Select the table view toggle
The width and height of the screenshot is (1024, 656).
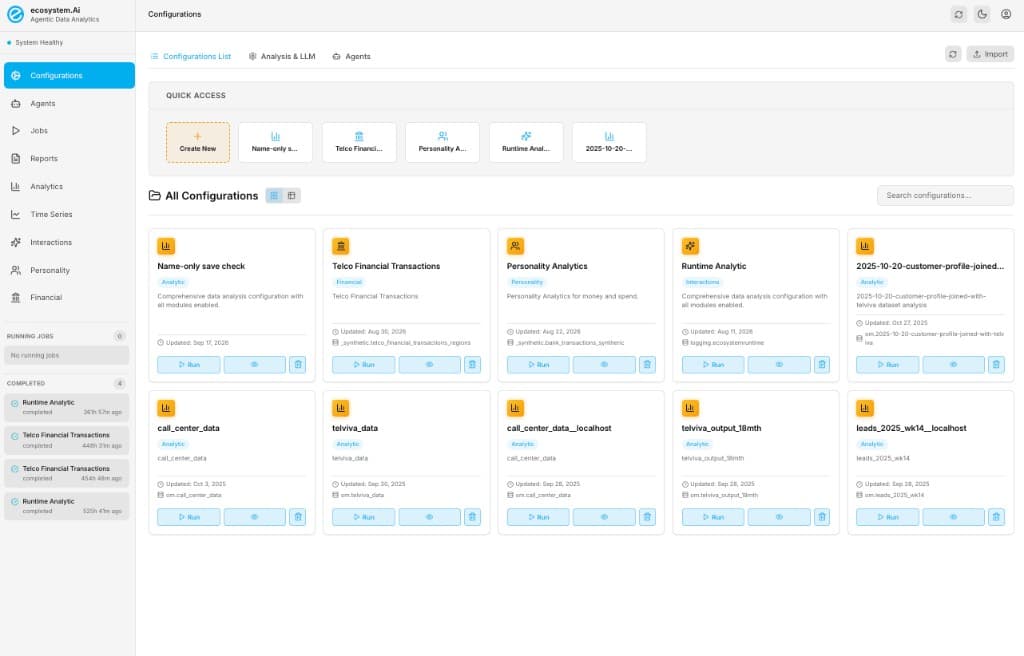click(292, 195)
